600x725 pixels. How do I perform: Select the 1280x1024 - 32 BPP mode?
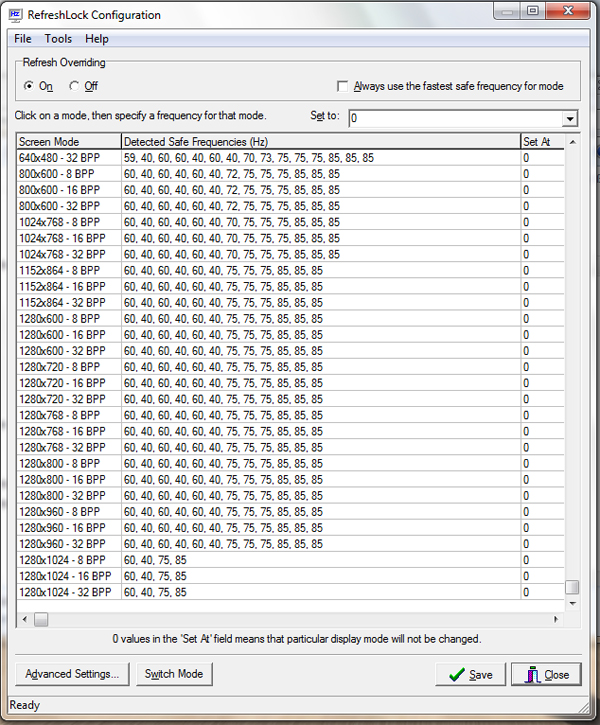click(x=290, y=592)
